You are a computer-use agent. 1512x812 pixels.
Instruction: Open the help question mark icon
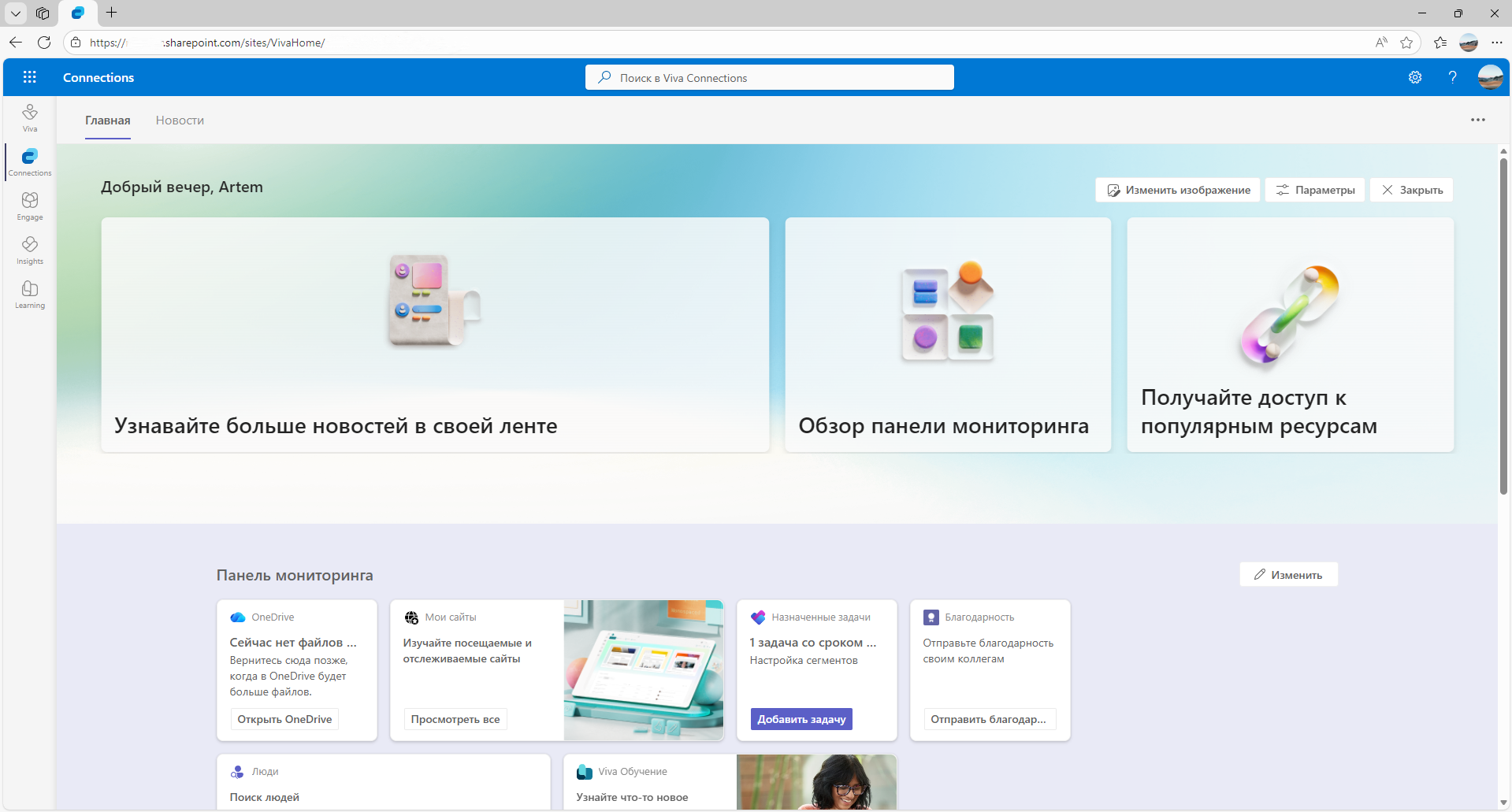click(x=1452, y=76)
